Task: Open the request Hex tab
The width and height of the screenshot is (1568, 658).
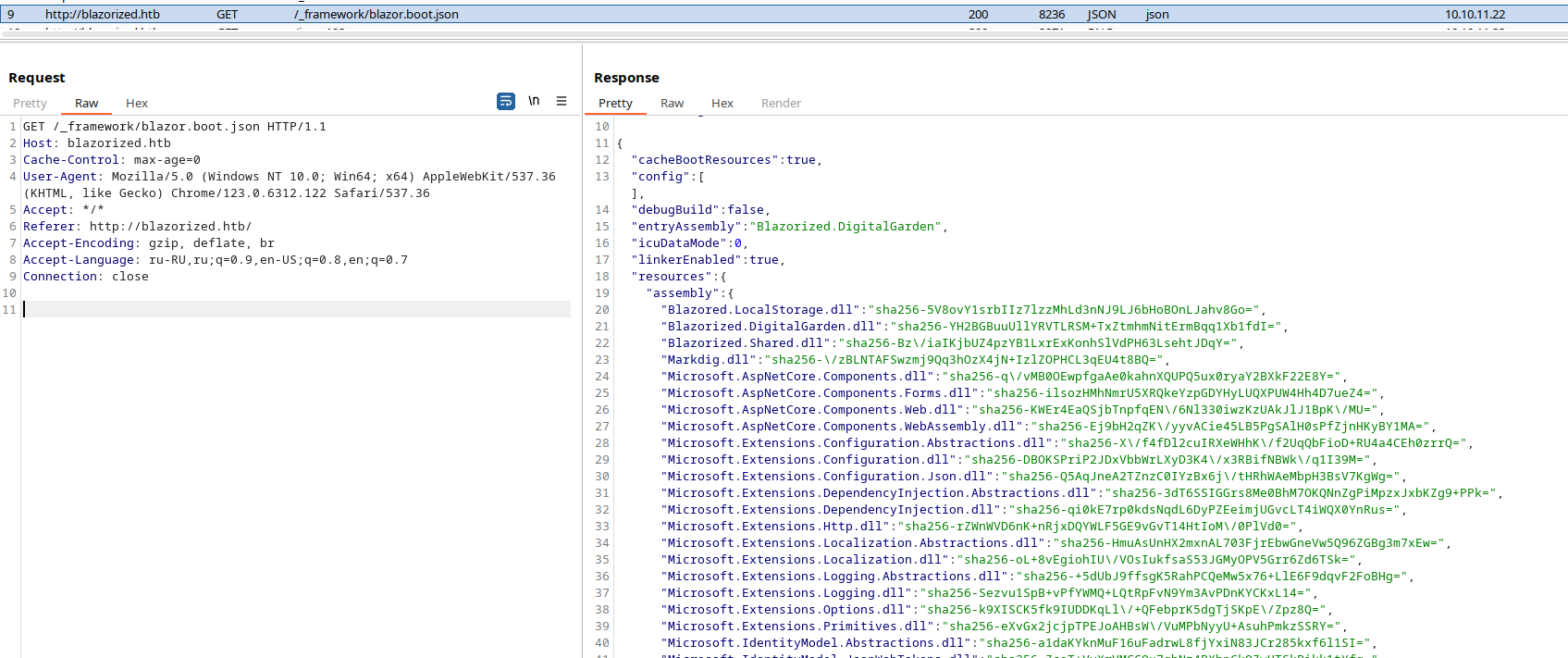Action: (137, 104)
